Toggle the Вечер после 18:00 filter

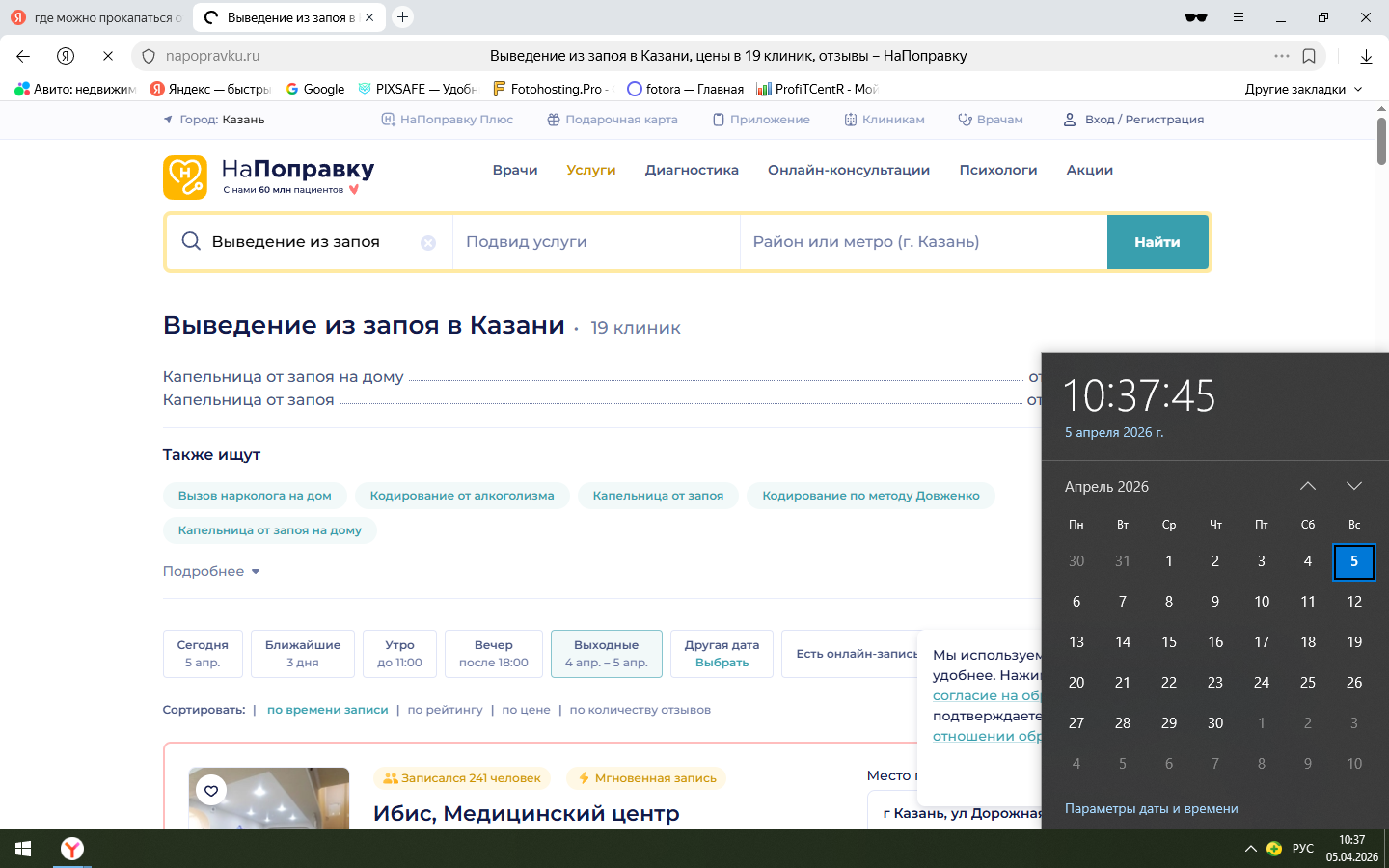[493, 654]
